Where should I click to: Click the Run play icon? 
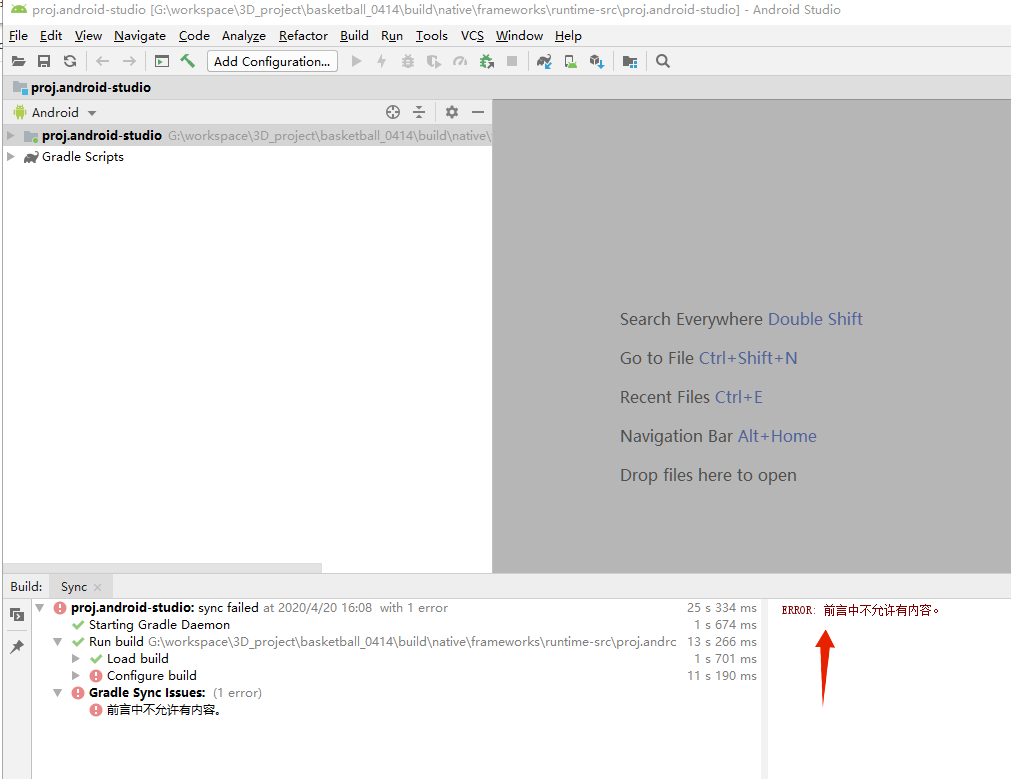[356, 61]
